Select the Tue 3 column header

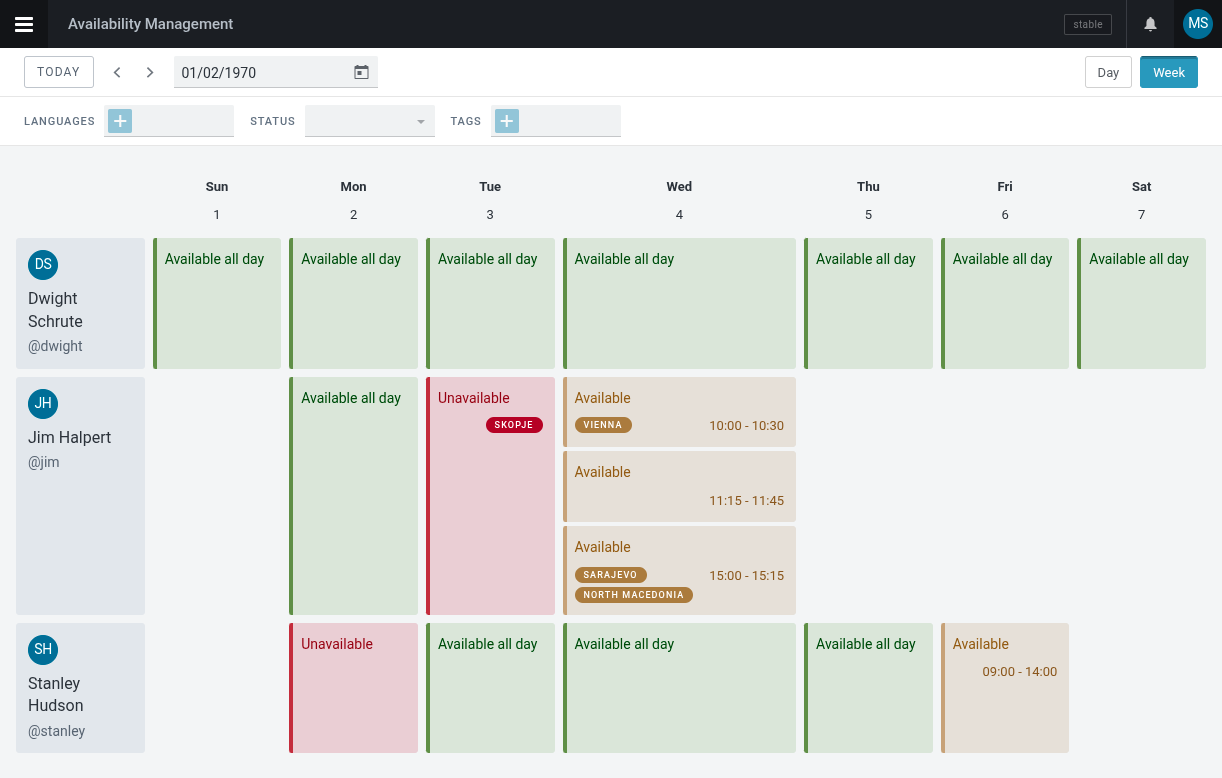tap(490, 200)
